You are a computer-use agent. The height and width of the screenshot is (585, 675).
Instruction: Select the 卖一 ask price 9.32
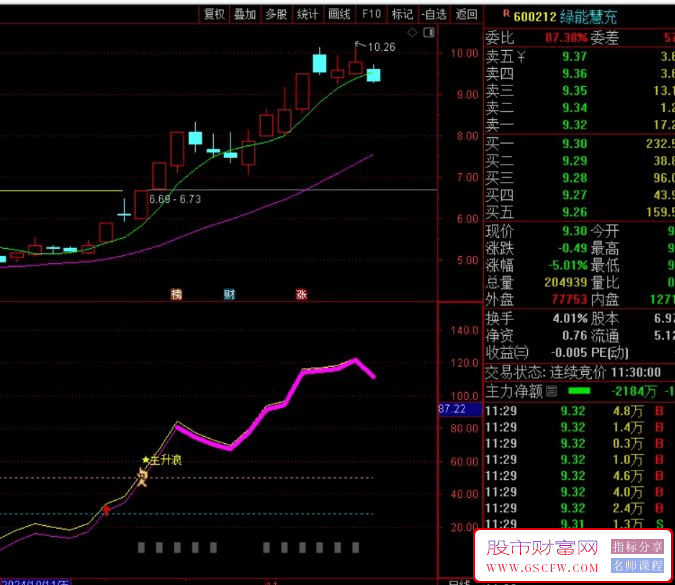coord(575,125)
